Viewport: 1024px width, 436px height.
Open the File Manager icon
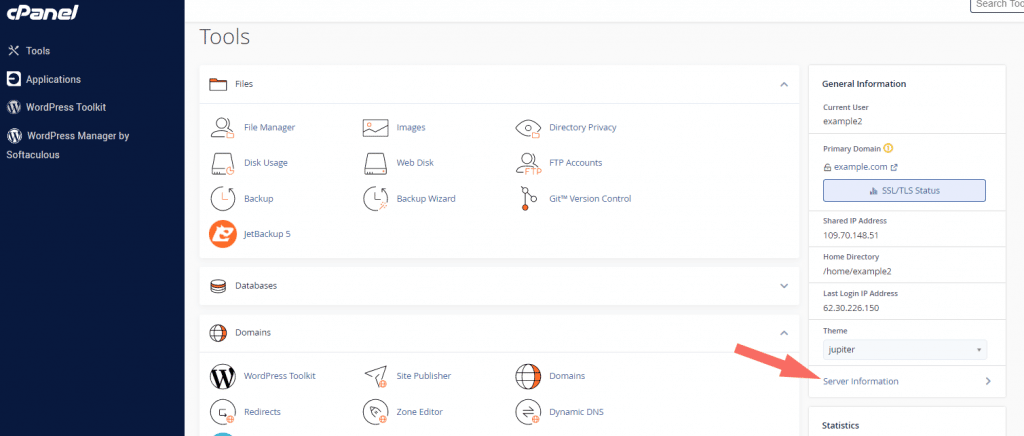tap(222, 127)
